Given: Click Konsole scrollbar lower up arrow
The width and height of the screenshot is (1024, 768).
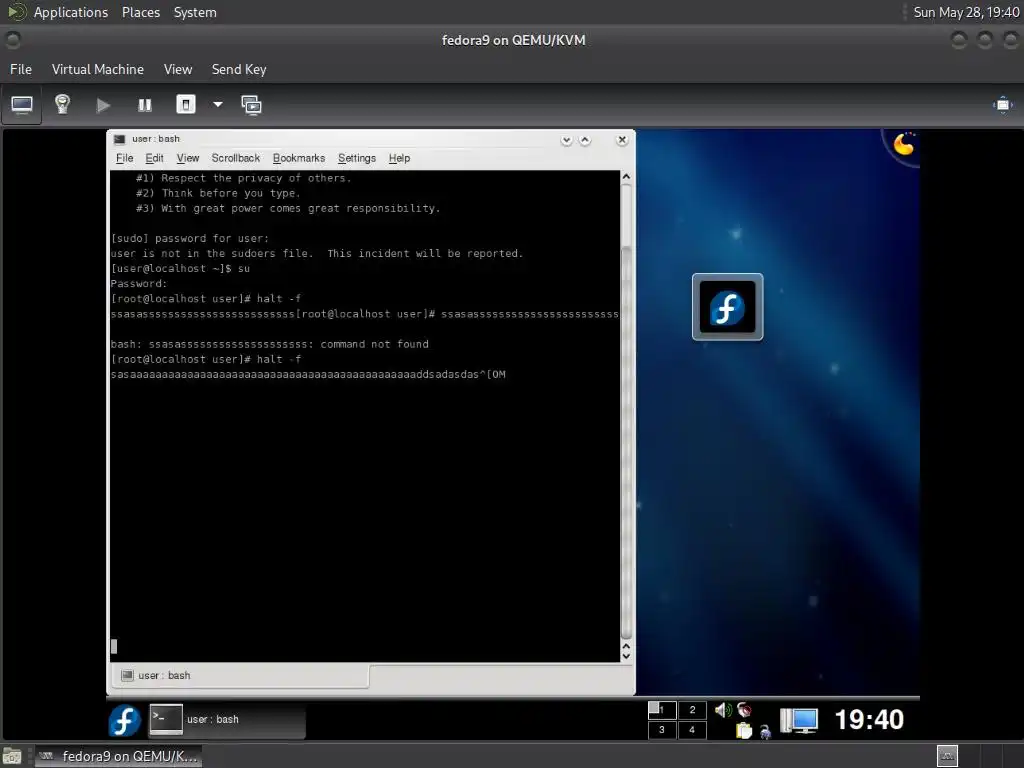Looking at the screenshot, I should 626,646.
